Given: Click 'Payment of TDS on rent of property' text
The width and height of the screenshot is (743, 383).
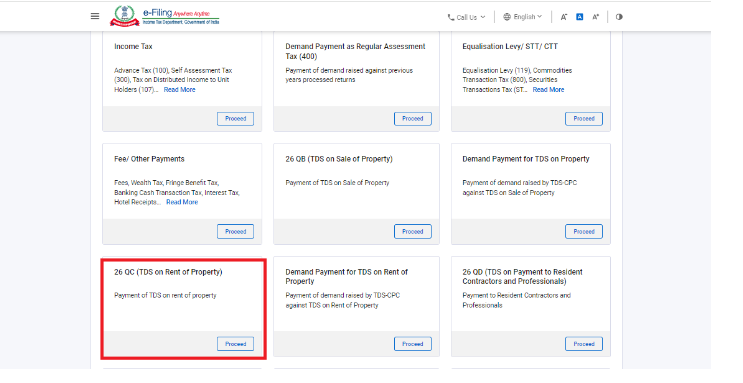Looking at the screenshot, I should coord(165,295).
